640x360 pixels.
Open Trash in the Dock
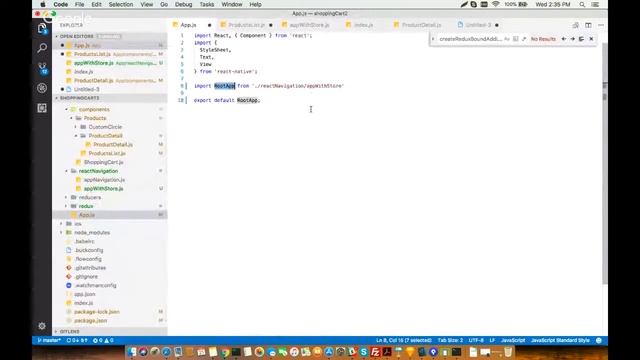tap(508, 352)
